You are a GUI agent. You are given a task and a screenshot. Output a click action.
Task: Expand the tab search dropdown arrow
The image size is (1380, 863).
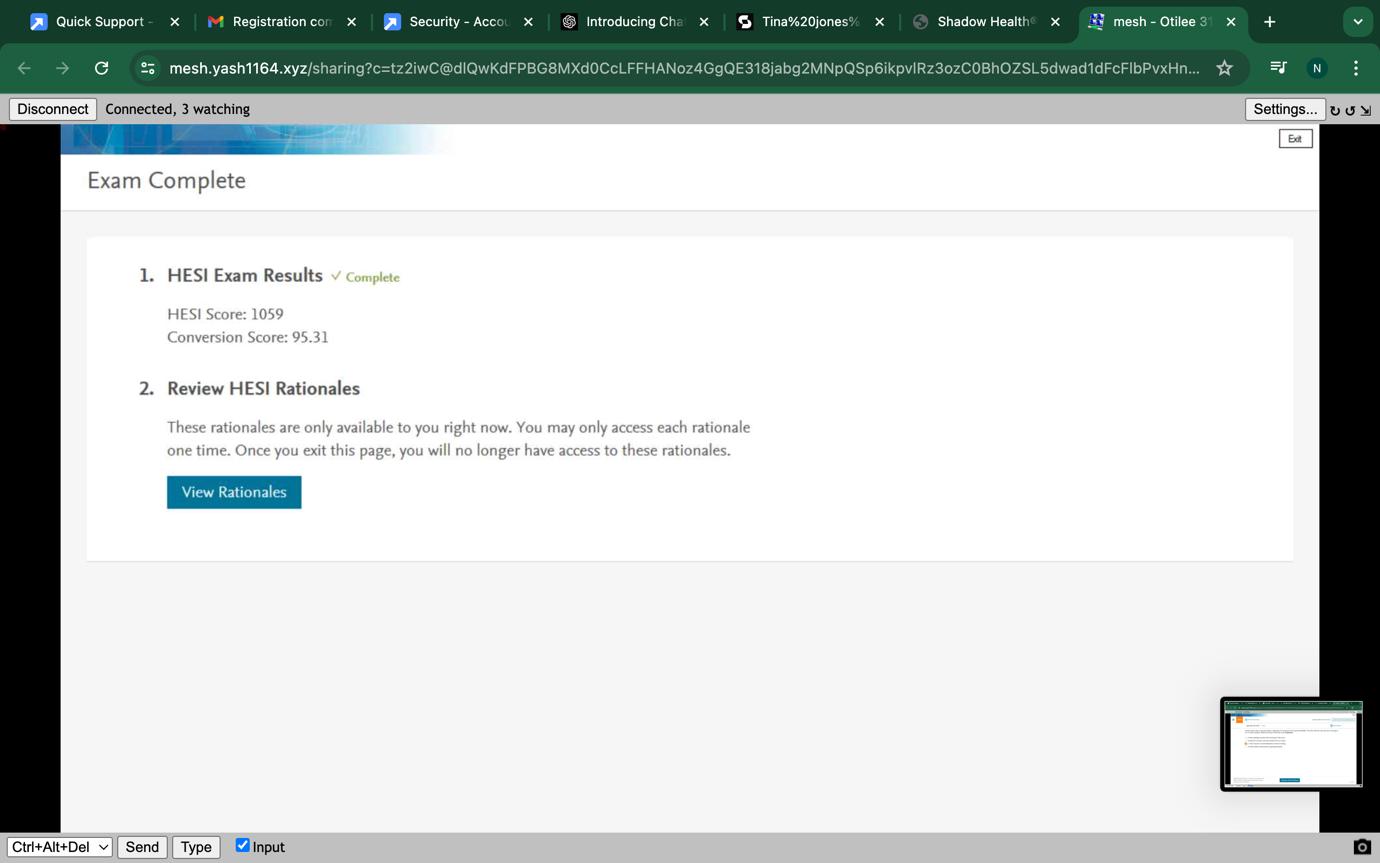pyautogui.click(x=1357, y=21)
